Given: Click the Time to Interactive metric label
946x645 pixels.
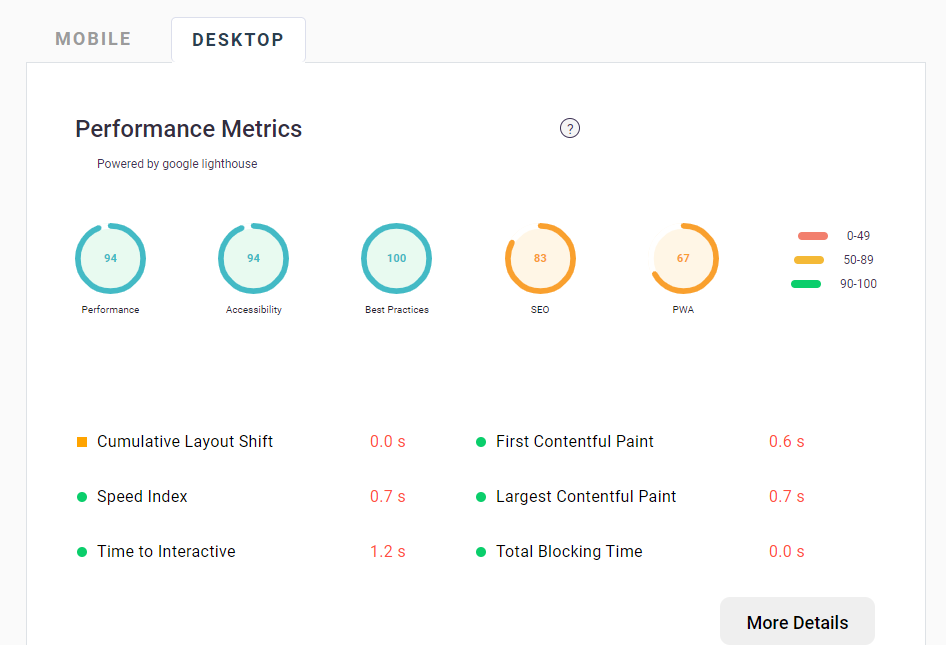Looking at the screenshot, I should tap(166, 551).
